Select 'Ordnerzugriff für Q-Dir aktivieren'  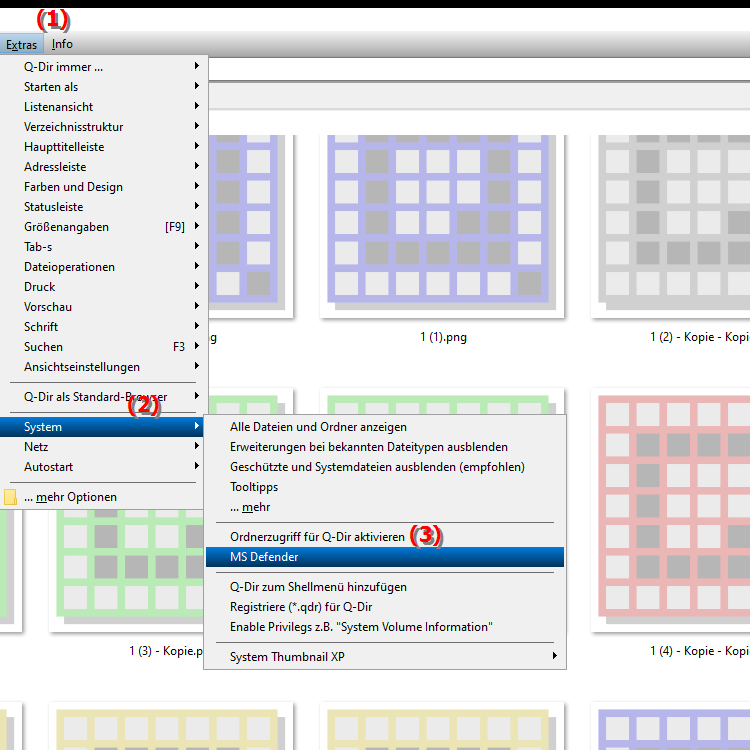(385, 537)
